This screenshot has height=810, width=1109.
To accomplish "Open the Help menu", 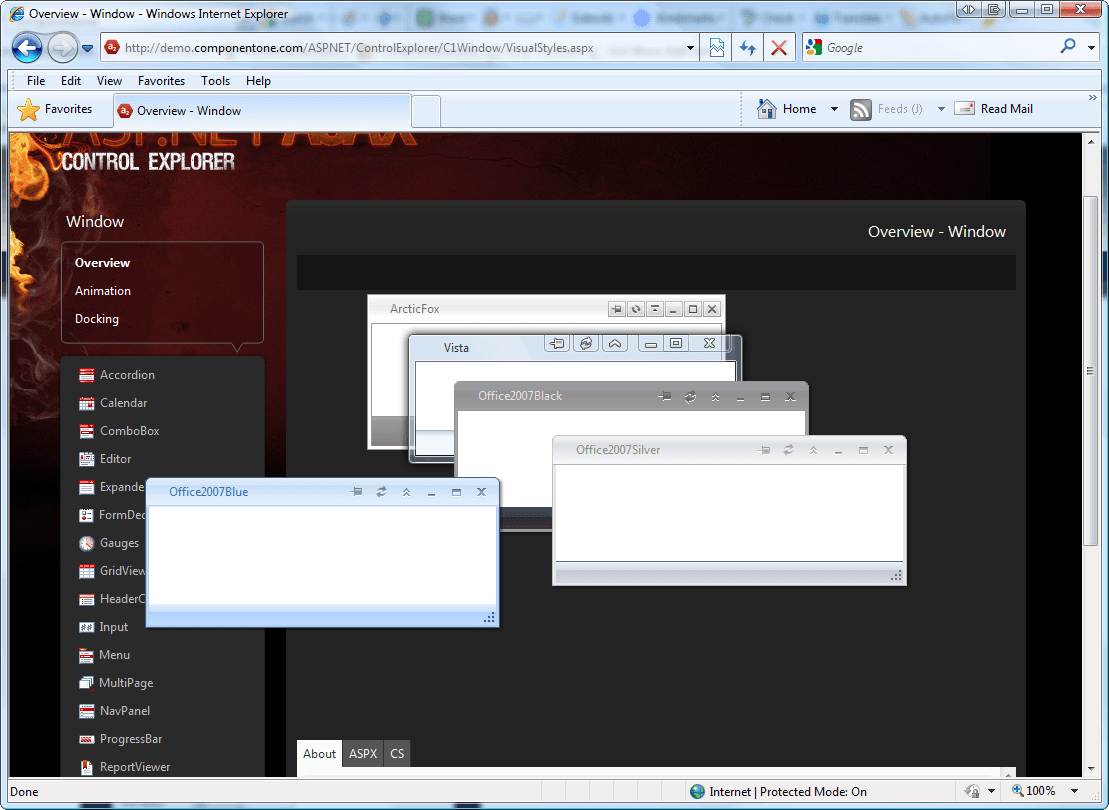I will click(x=258, y=81).
